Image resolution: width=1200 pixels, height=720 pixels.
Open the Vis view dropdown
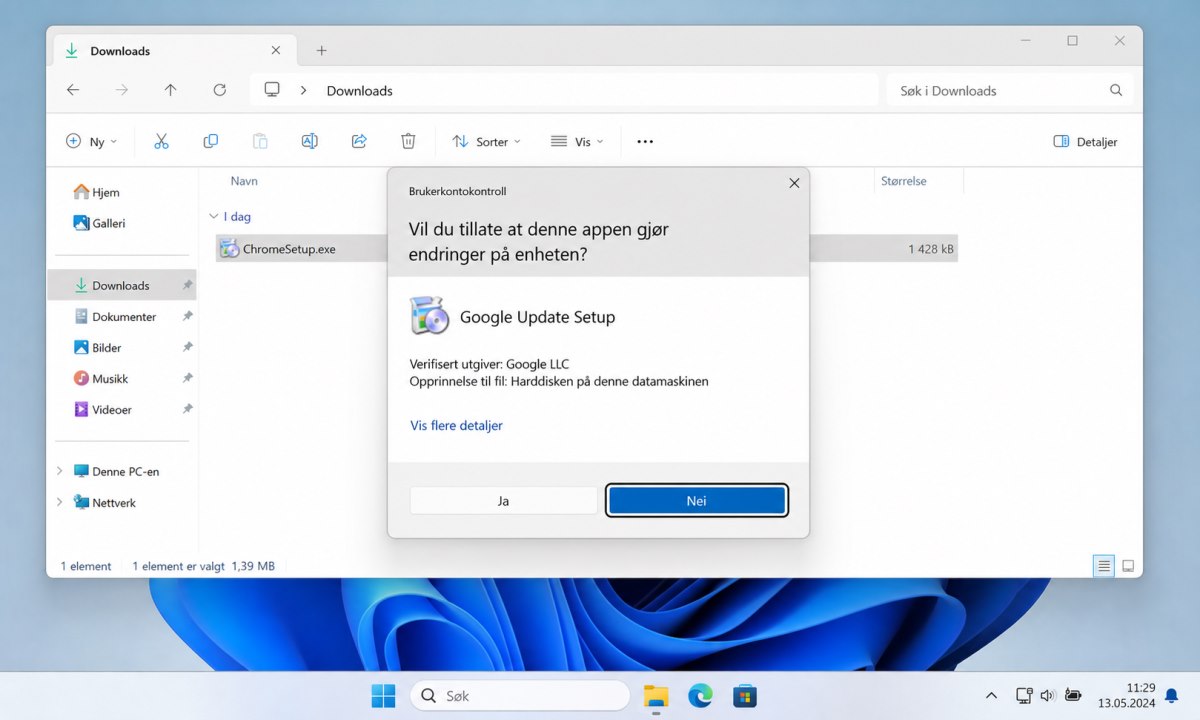(x=577, y=142)
